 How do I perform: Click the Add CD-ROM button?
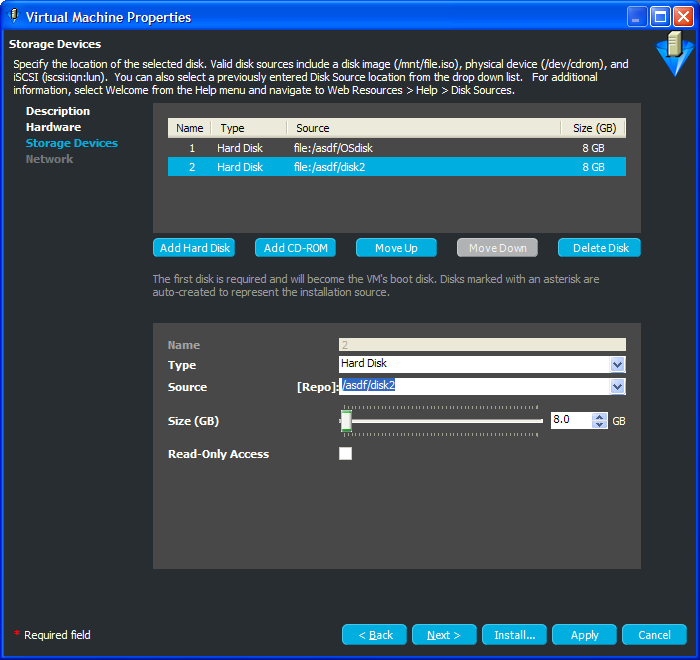[x=295, y=248]
